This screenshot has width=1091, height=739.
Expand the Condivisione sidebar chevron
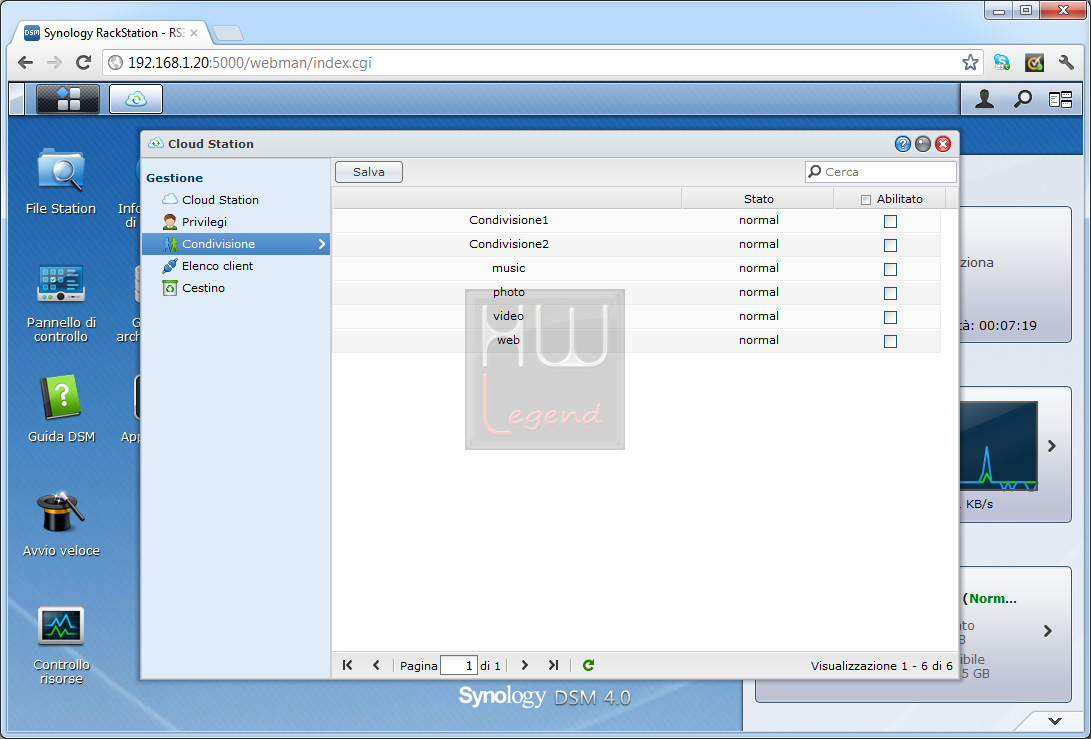coord(321,244)
